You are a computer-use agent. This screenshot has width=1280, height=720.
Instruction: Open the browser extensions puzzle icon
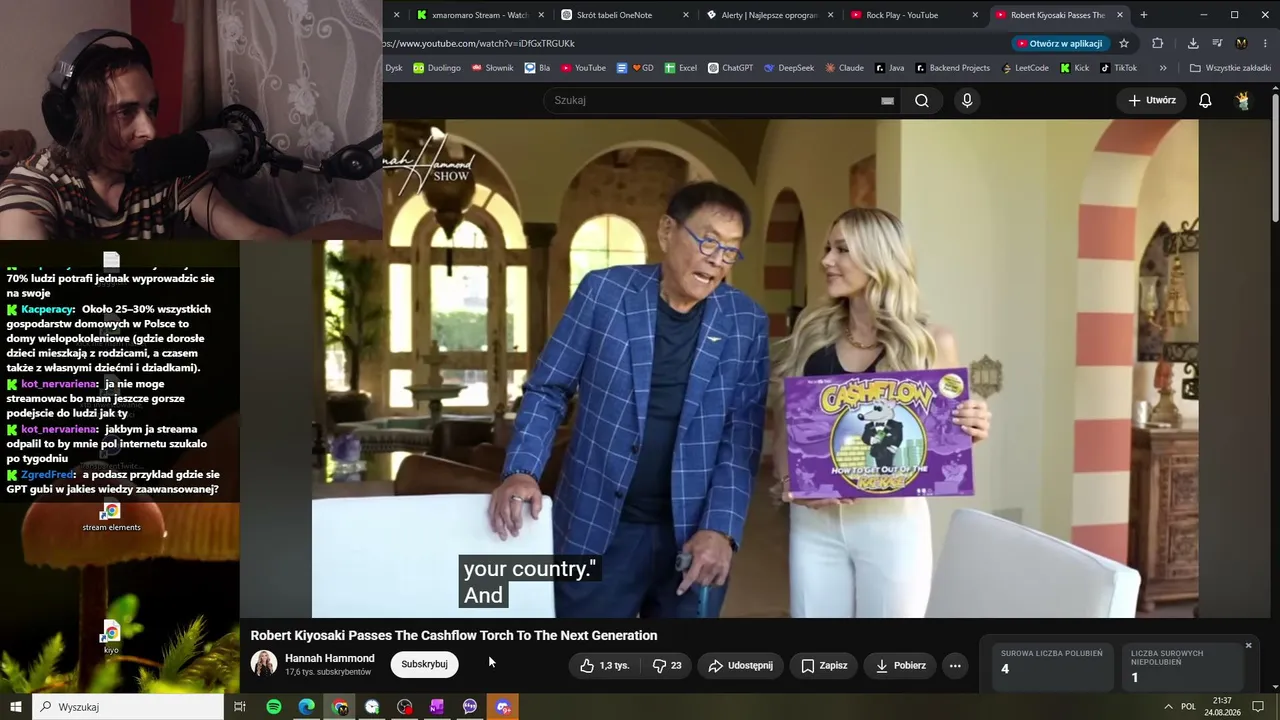1158,43
